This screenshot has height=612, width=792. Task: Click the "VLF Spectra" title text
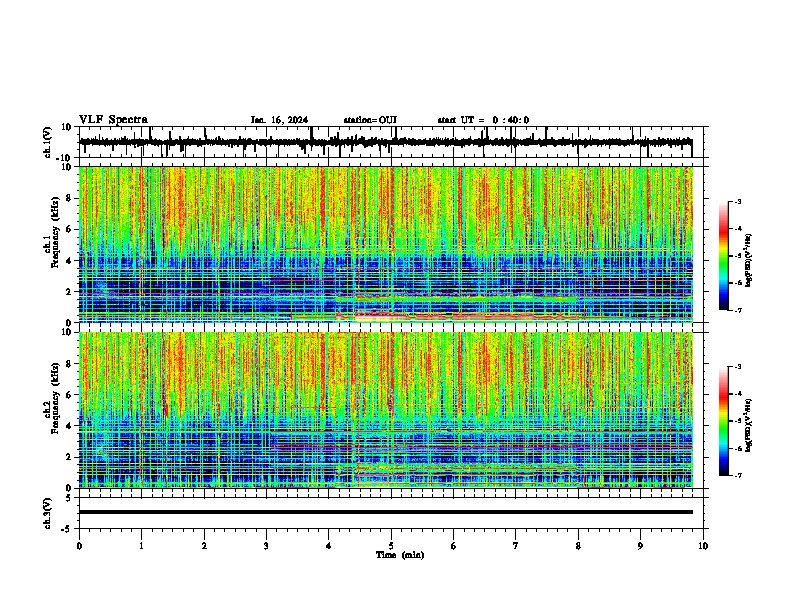(113, 120)
